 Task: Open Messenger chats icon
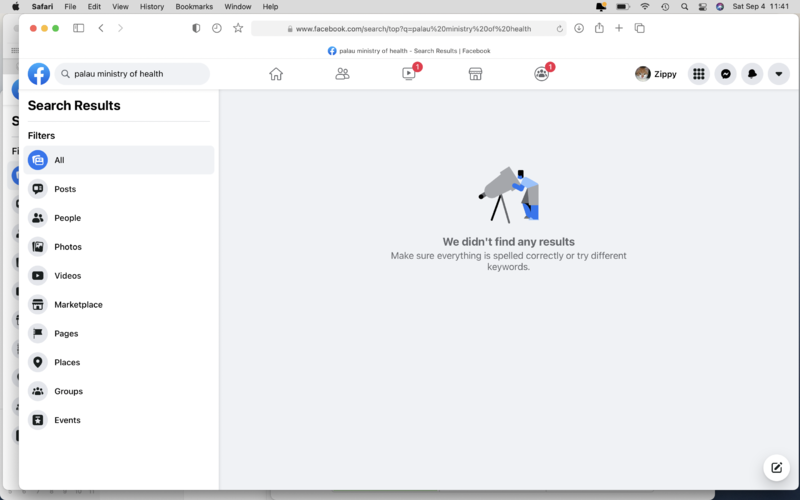click(726, 74)
